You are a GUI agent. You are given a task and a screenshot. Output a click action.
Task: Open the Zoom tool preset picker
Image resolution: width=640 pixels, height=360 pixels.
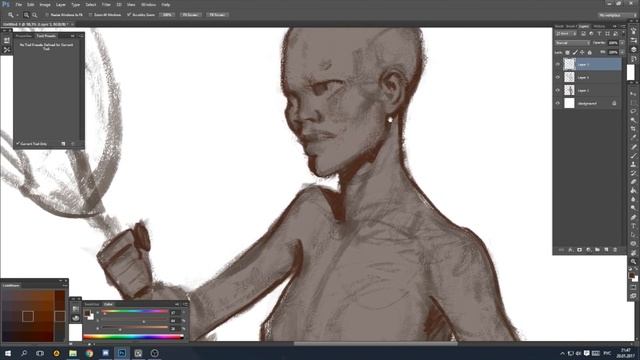(12, 15)
